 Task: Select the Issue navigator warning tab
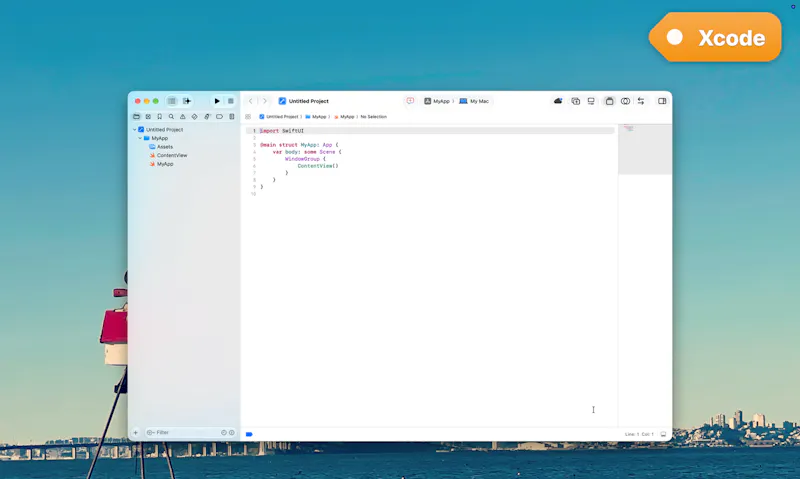[x=183, y=117]
